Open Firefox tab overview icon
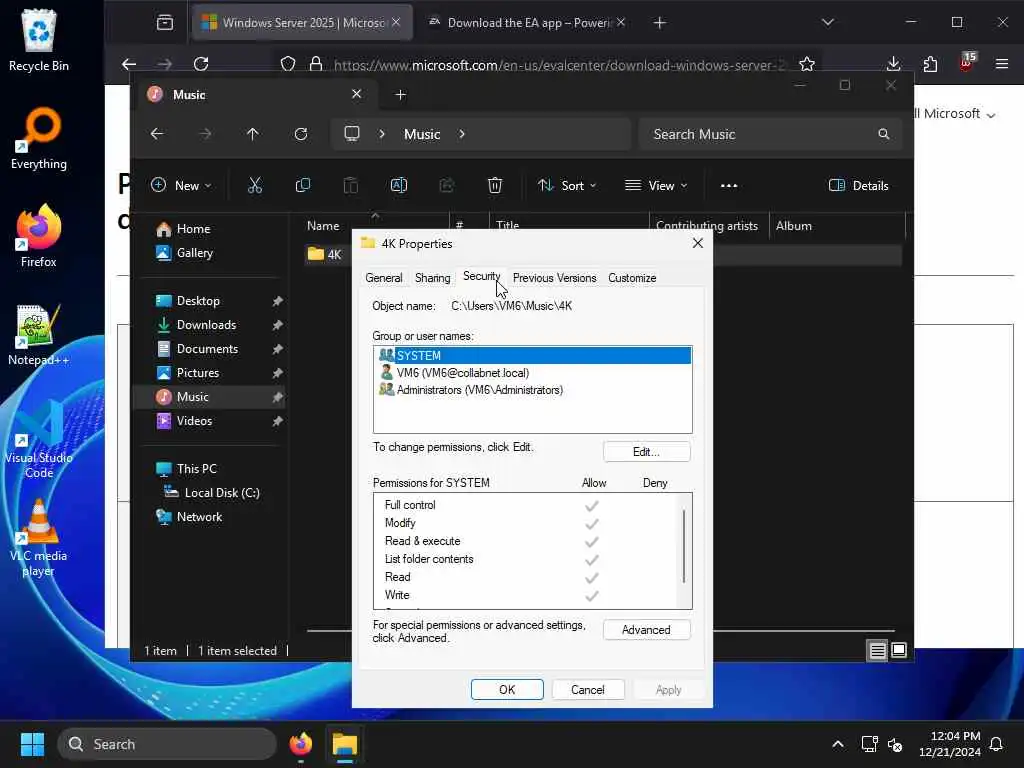 pyautogui.click(x=165, y=23)
